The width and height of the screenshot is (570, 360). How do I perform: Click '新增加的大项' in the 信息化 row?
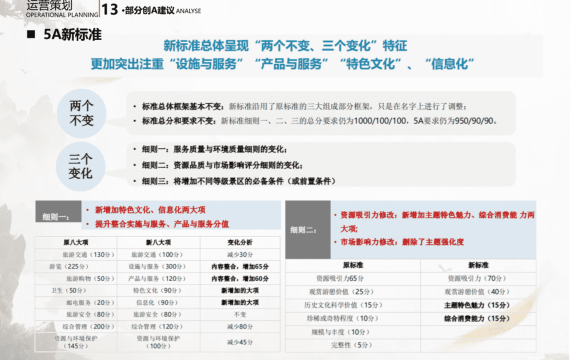click(240, 303)
